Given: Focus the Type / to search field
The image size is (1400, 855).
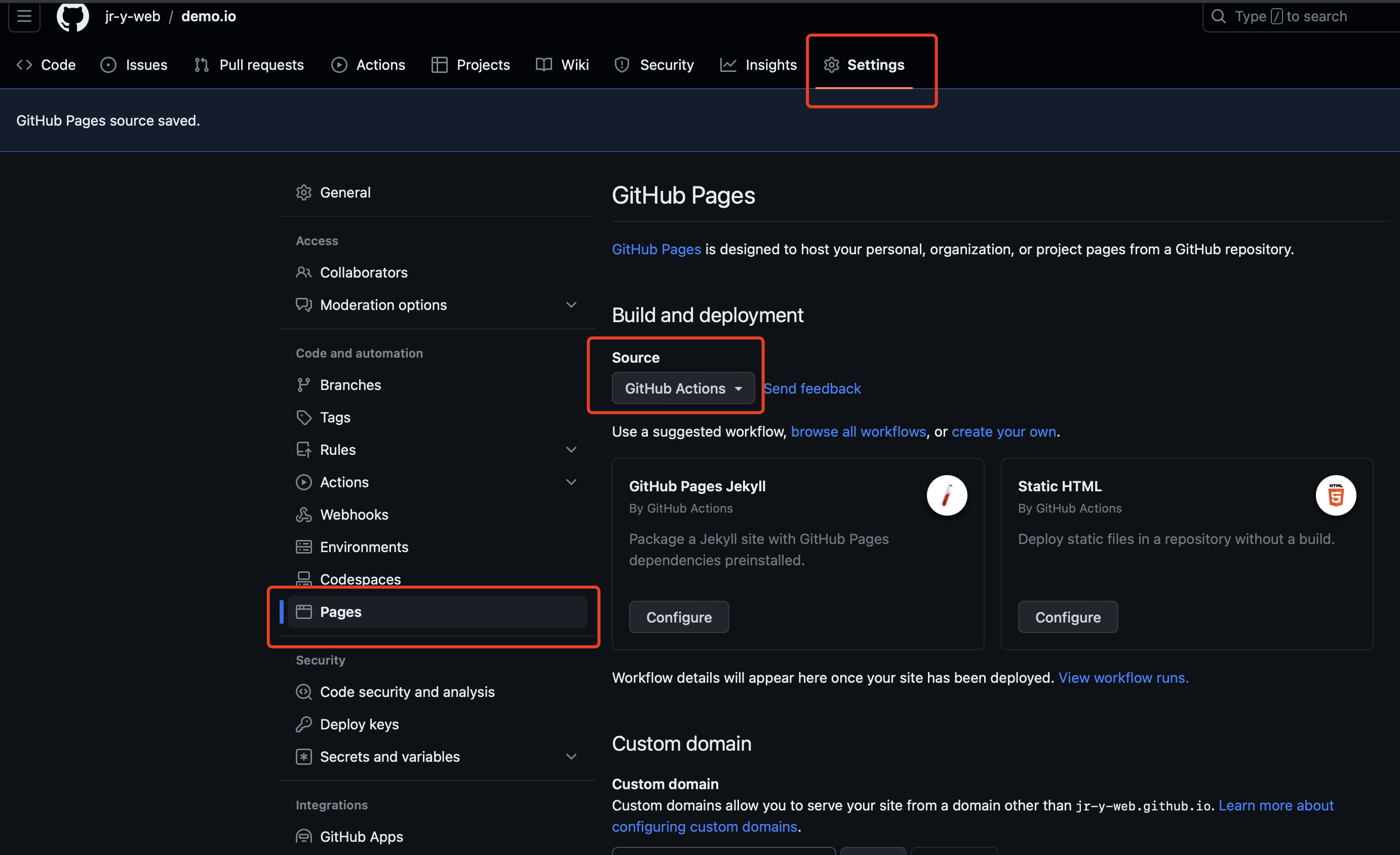Looking at the screenshot, I should [1301, 16].
